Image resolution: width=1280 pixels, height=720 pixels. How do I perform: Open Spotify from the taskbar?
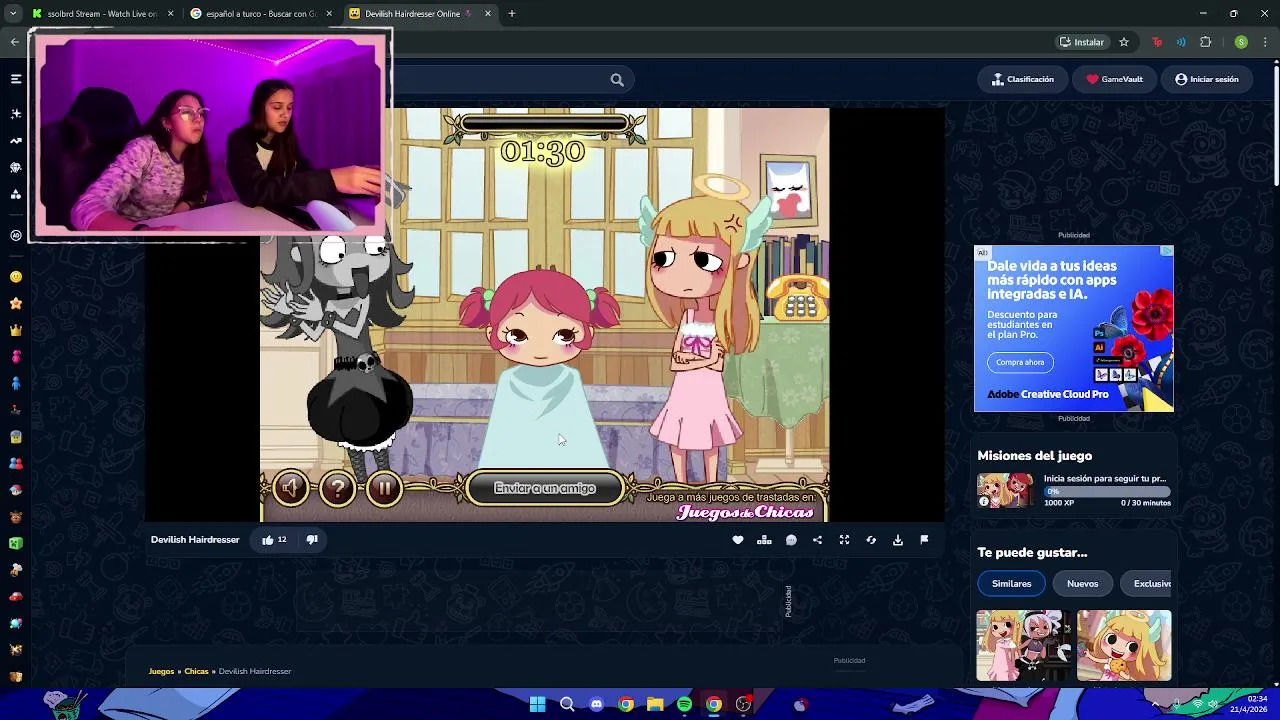[684, 704]
